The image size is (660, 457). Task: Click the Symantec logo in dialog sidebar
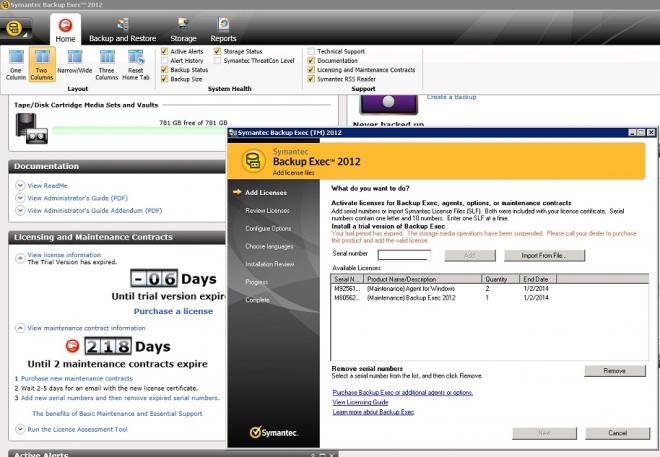tap(274, 432)
